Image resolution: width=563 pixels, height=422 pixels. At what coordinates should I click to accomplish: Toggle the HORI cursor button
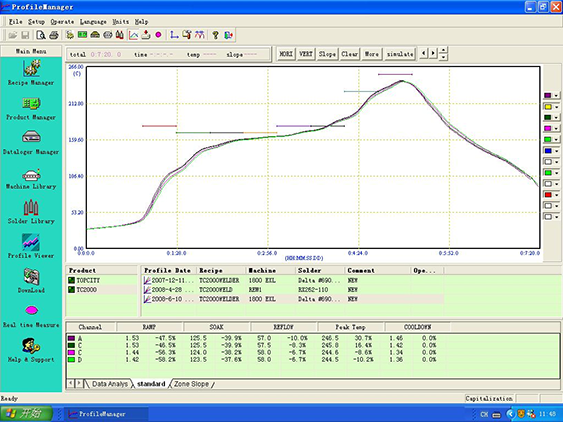(x=286, y=54)
